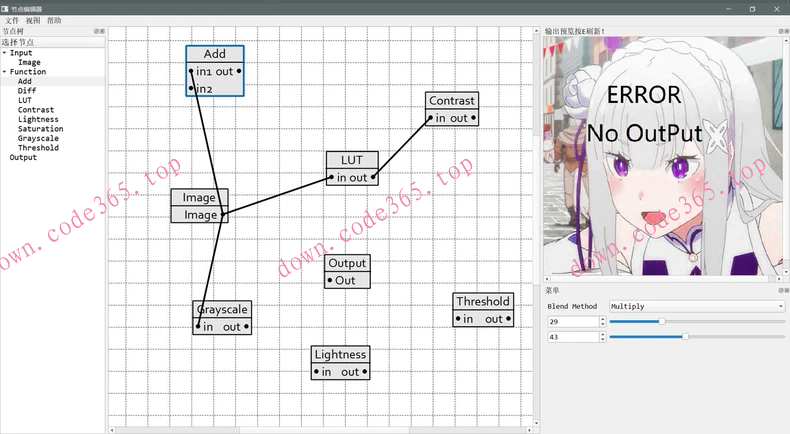
Task: Click the Threshold node title
Action: pos(483,301)
